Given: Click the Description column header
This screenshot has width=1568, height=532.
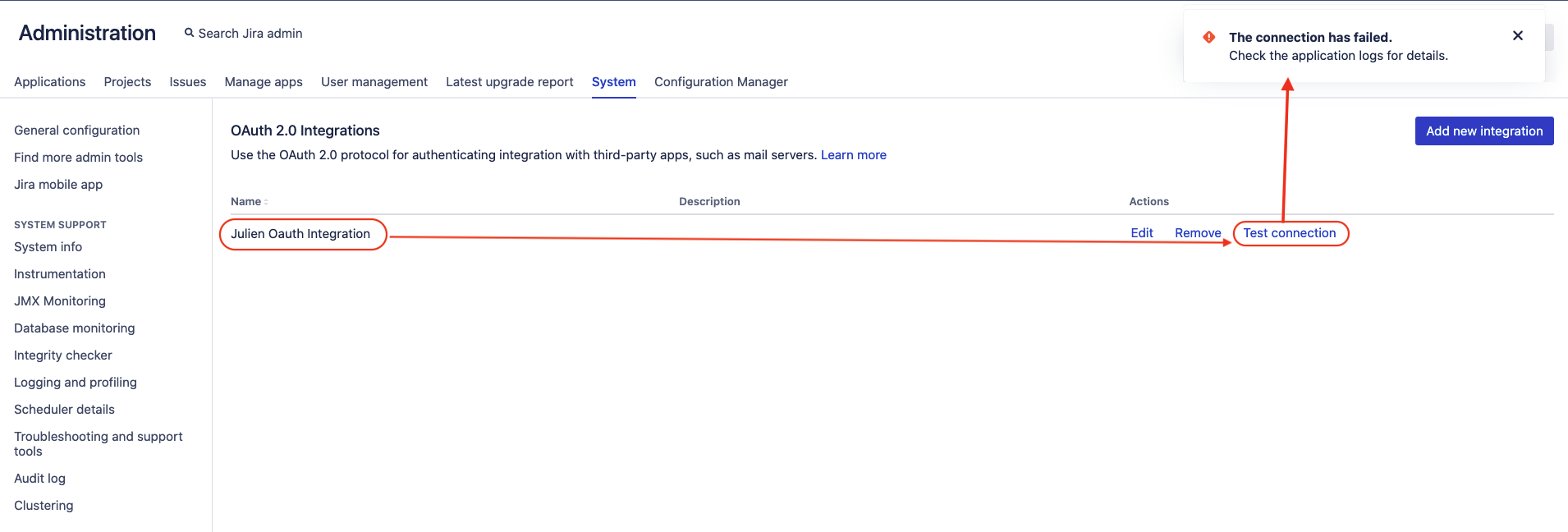Looking at the screenshot, I should point(709,201).
